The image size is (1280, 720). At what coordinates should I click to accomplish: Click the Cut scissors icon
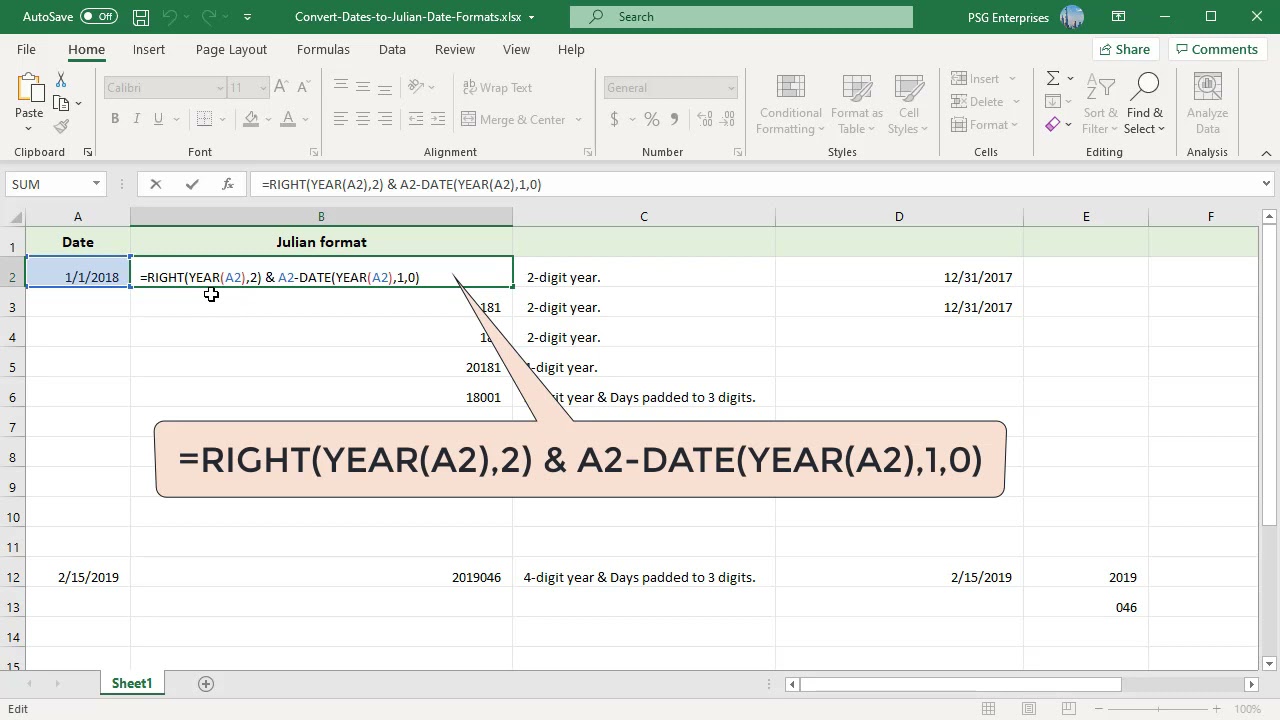pyautogui.click(x=61, y=80)
